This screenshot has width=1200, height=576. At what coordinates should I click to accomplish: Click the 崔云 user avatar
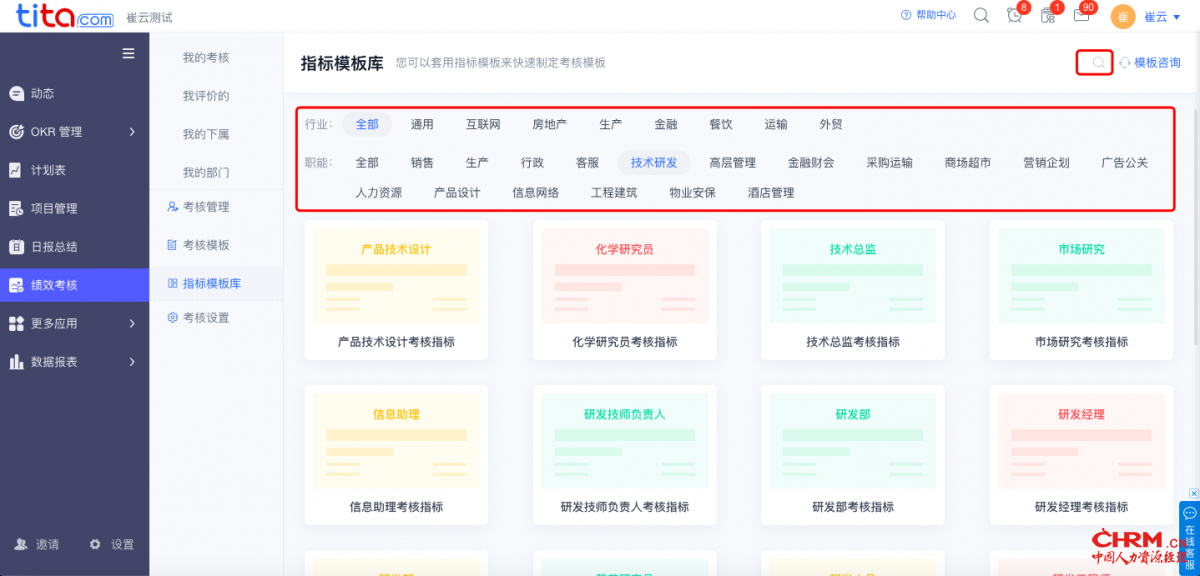click(1123, 16)
